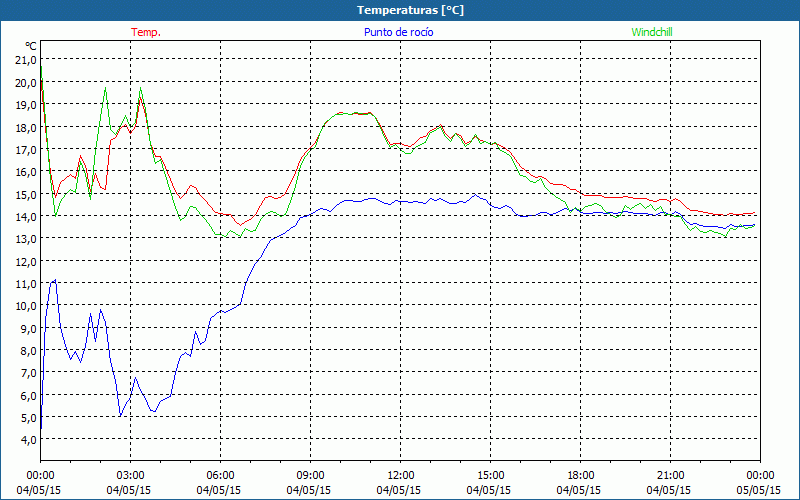Click the chart title Temperaturas [°C]
This screenshot has height=500, width=800.
410,10
